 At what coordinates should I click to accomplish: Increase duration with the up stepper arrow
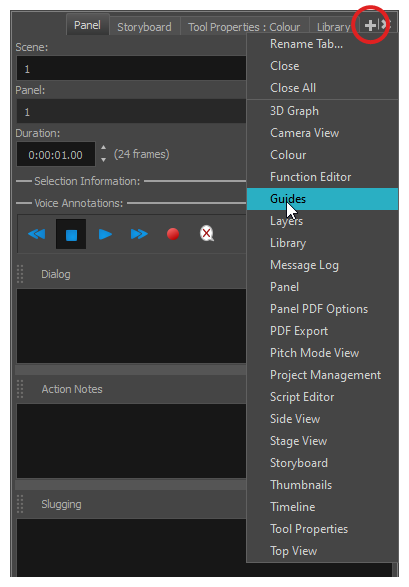104,147
